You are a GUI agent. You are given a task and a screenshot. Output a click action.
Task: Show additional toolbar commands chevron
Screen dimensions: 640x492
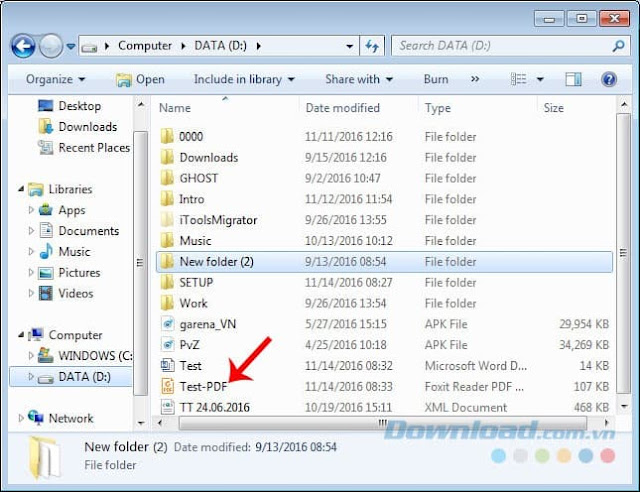tap(475, 79)
